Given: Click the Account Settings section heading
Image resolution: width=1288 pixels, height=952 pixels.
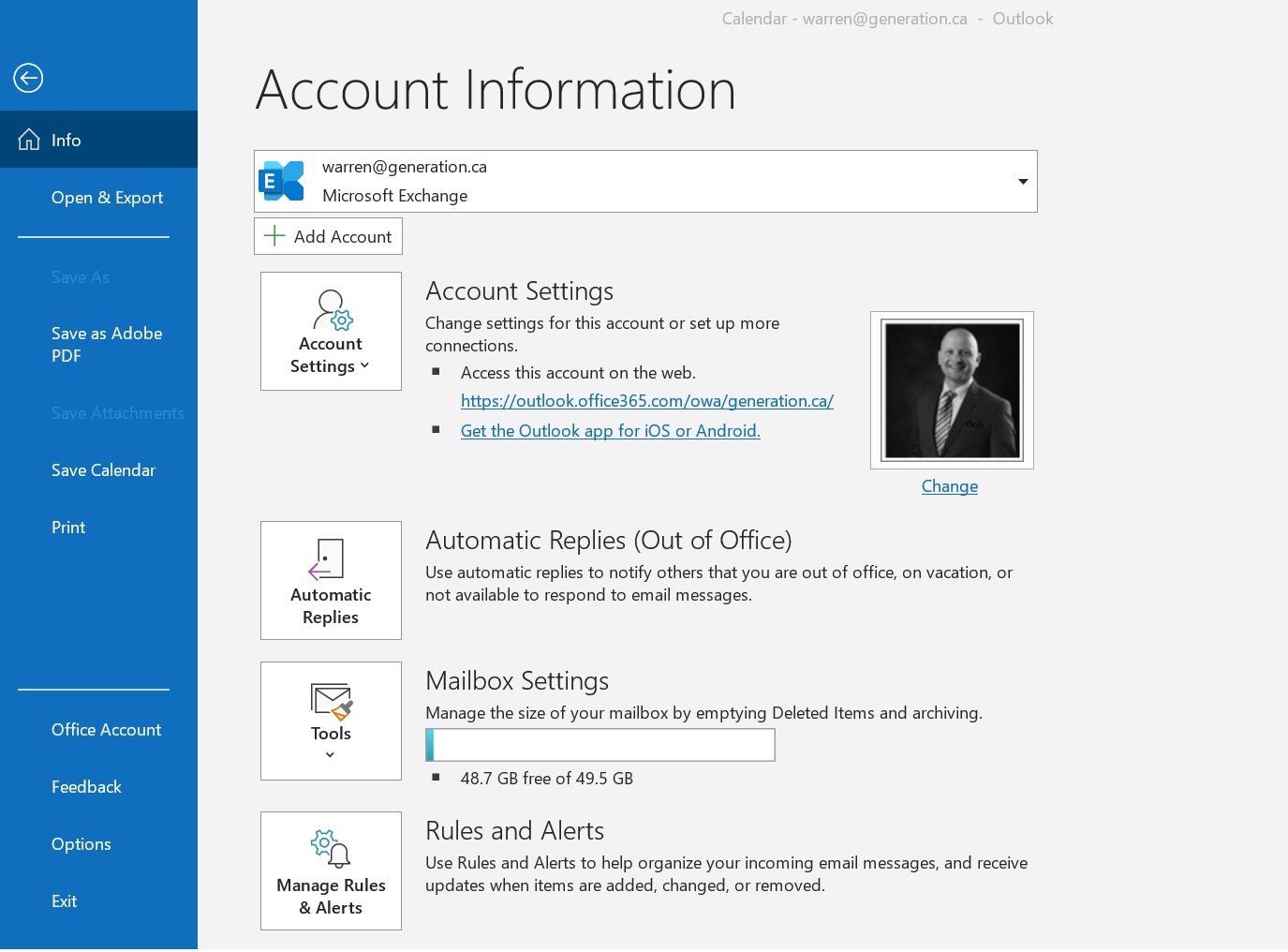Looking at the screenshot, I should pos(520,291).
